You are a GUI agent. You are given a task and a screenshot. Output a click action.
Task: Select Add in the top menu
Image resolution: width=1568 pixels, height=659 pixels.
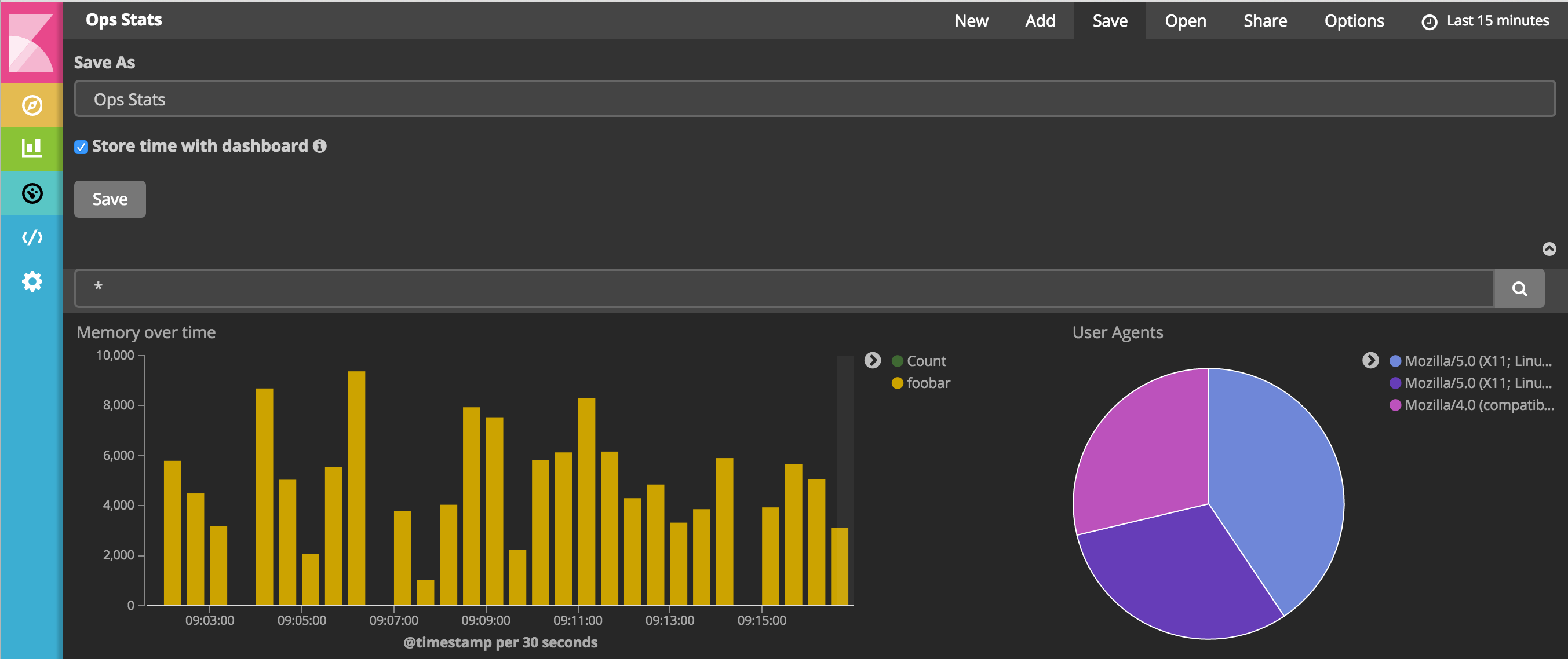(1040, 21)
